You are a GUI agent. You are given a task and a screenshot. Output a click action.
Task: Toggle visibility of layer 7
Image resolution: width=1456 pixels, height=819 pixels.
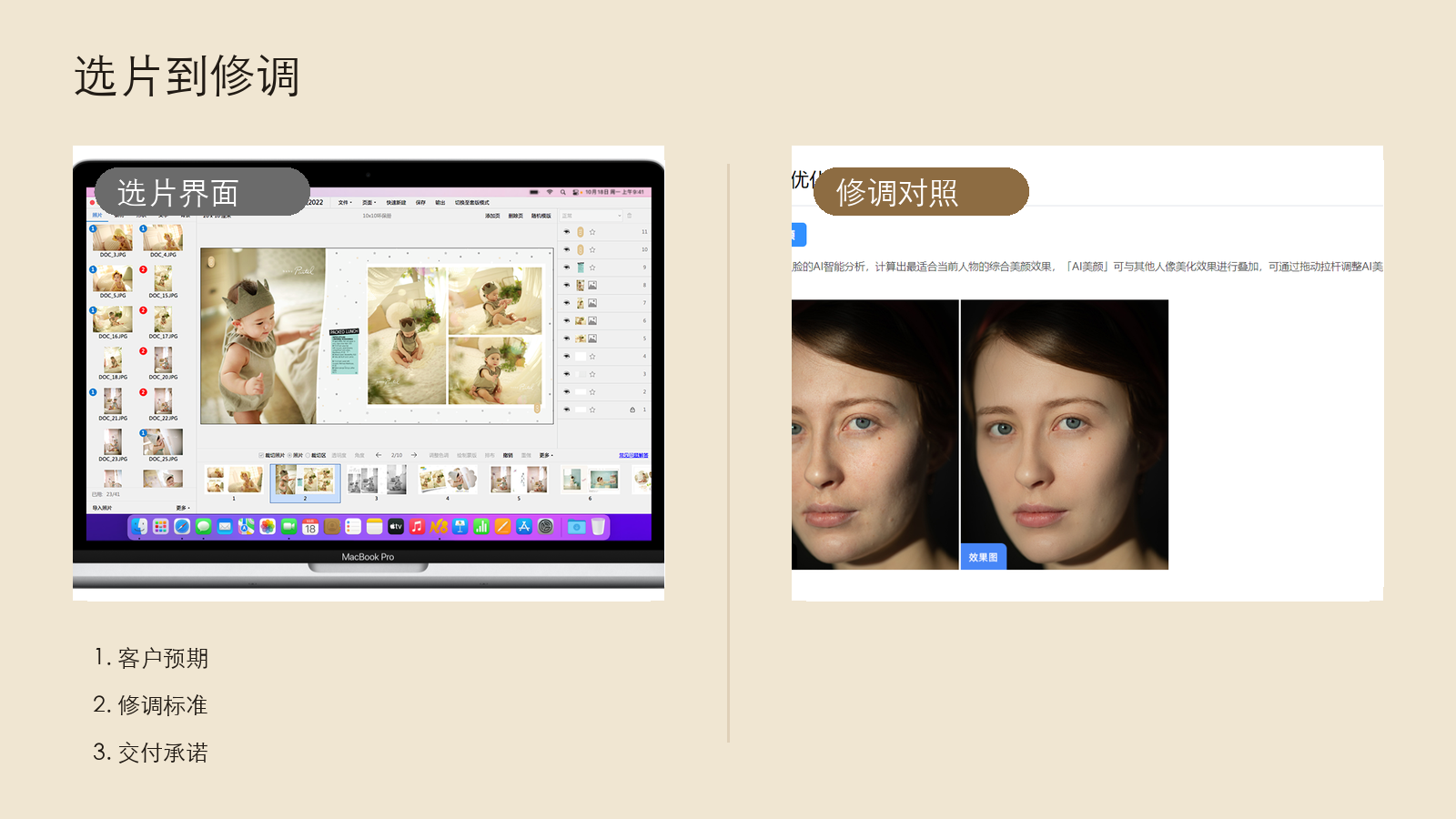(567, 303)
